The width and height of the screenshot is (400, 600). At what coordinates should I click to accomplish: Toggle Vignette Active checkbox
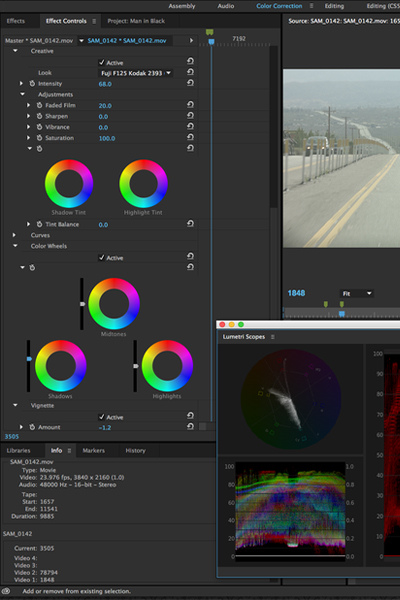tap(102, 417)
